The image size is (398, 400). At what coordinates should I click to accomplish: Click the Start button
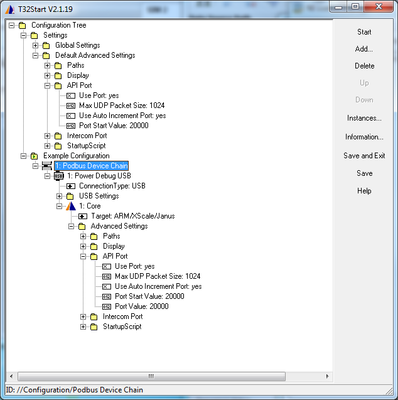(x=364, y=32)
